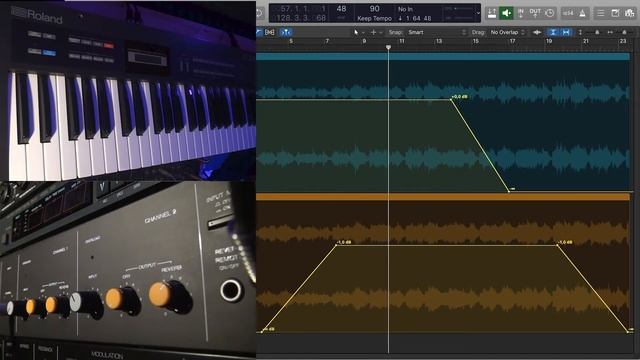
Task: Click bar 19 on the ruler
Action: 549,41
